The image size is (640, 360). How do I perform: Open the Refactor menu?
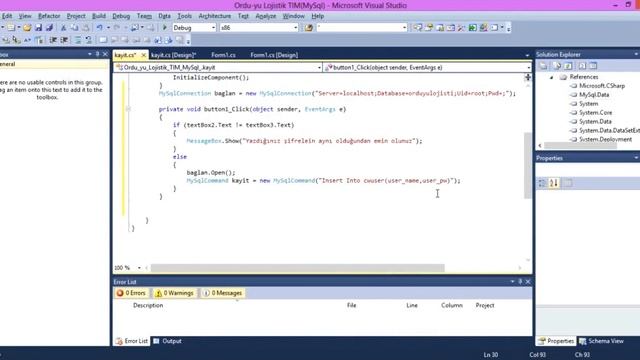[x=49, y=16]
